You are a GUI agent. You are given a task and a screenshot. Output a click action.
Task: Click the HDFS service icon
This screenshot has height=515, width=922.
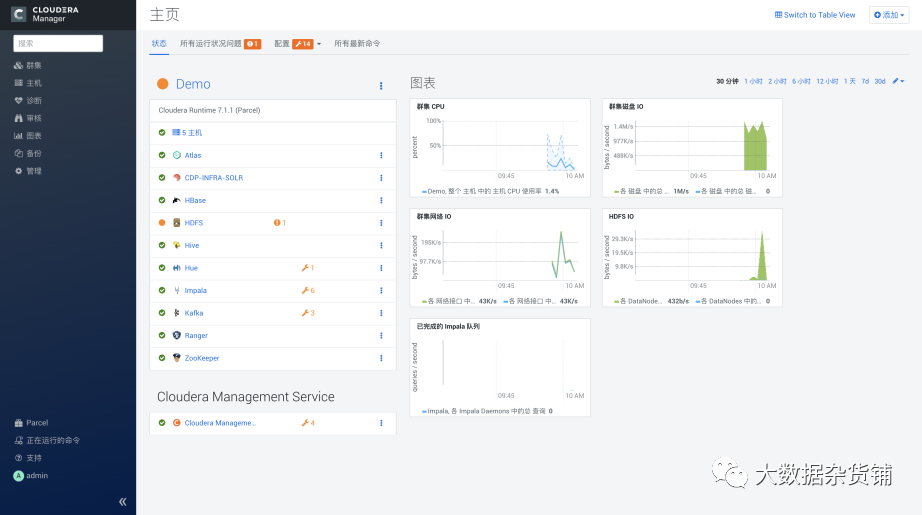(176, 223)
